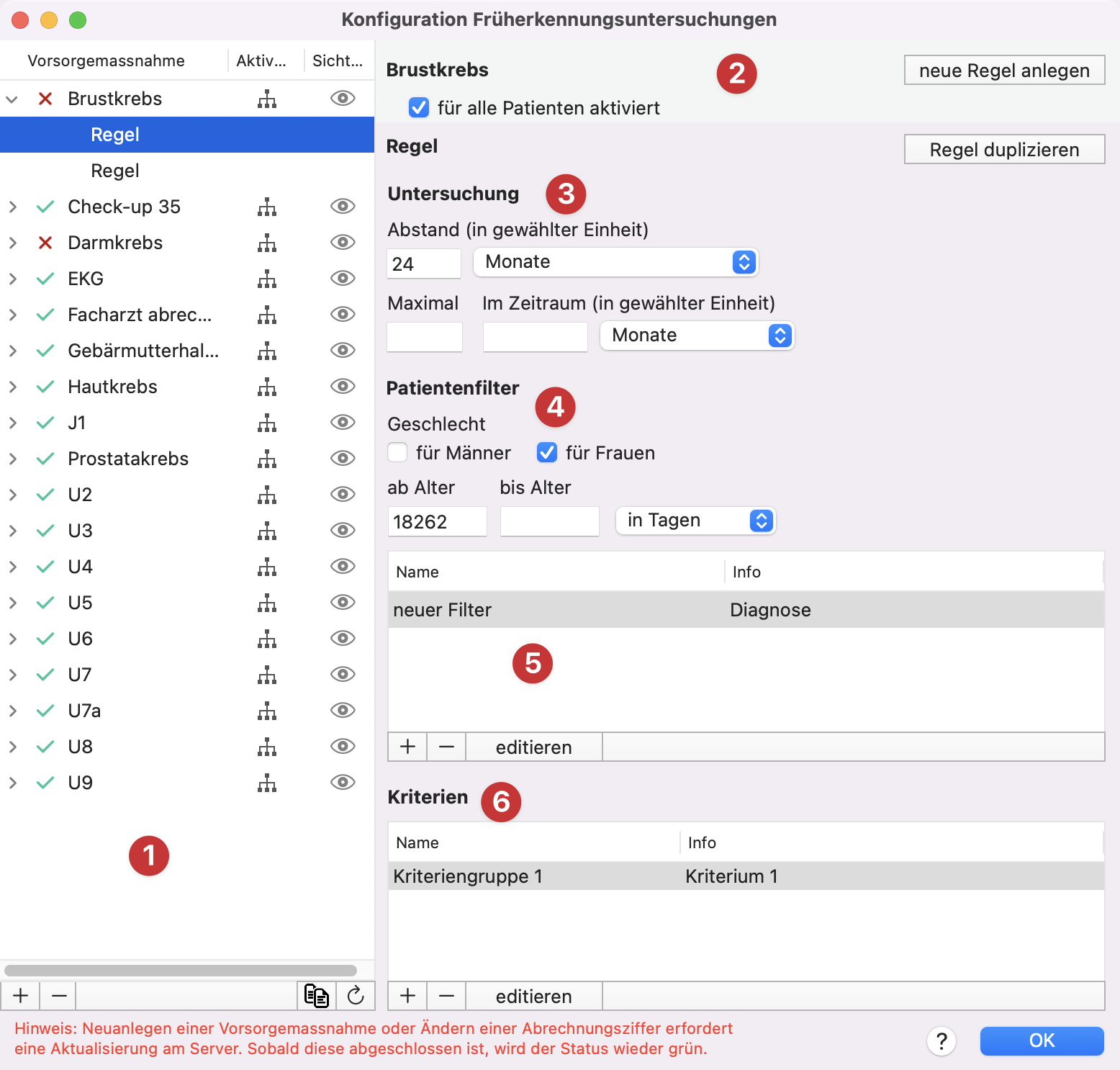
Task: Click the hierarchy icon in the Facharzt abrec... row
Action: (x=267, y=315)
